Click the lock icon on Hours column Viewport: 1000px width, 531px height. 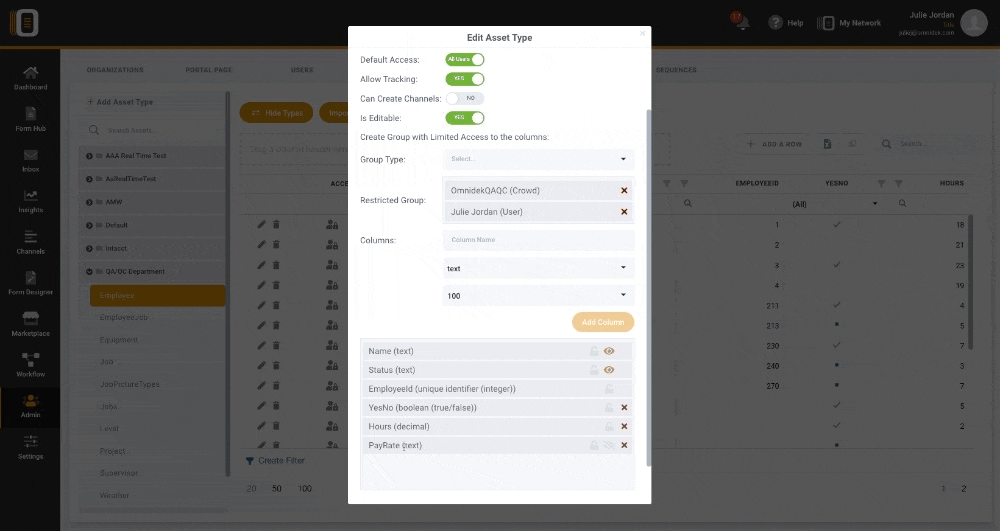coord(608,427)
